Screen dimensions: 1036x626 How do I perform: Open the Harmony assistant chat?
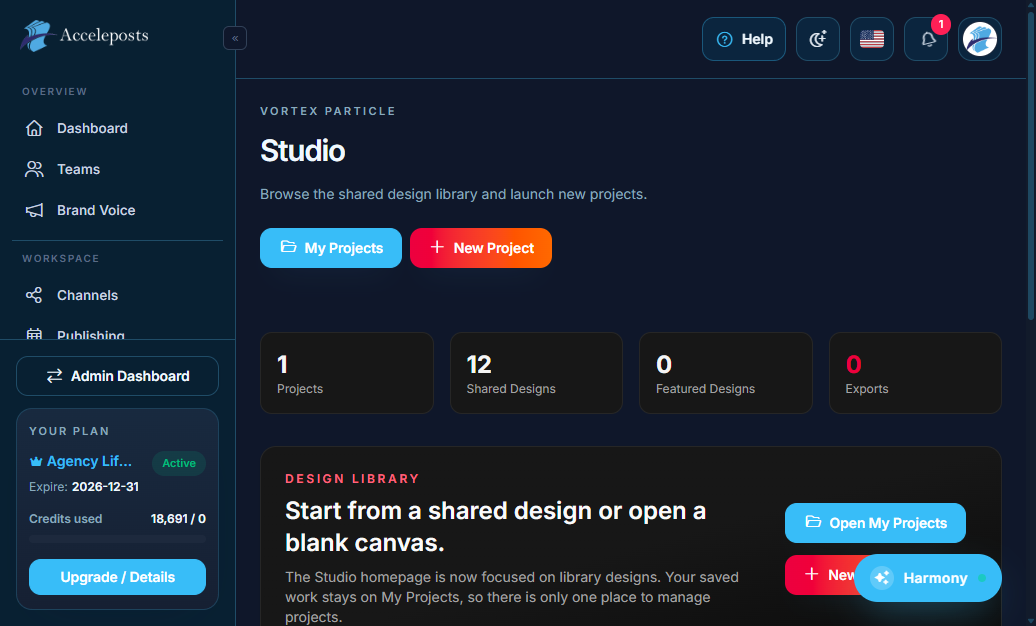(x=928, y=578)
